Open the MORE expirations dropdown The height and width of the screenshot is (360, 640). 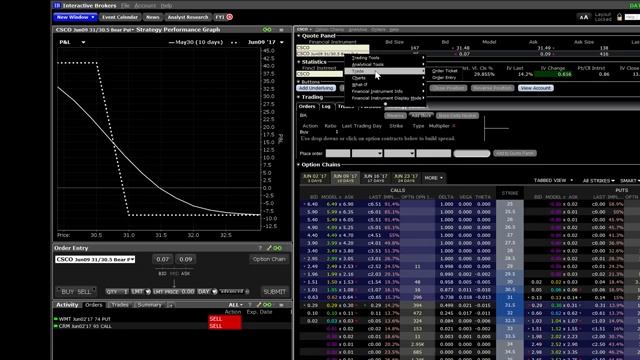coord(433,178)
